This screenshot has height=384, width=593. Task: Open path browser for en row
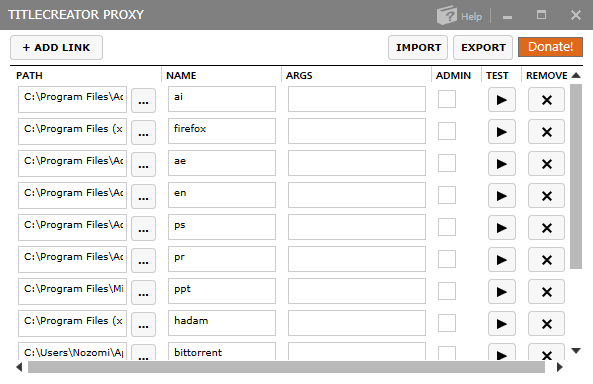[143, 196]
